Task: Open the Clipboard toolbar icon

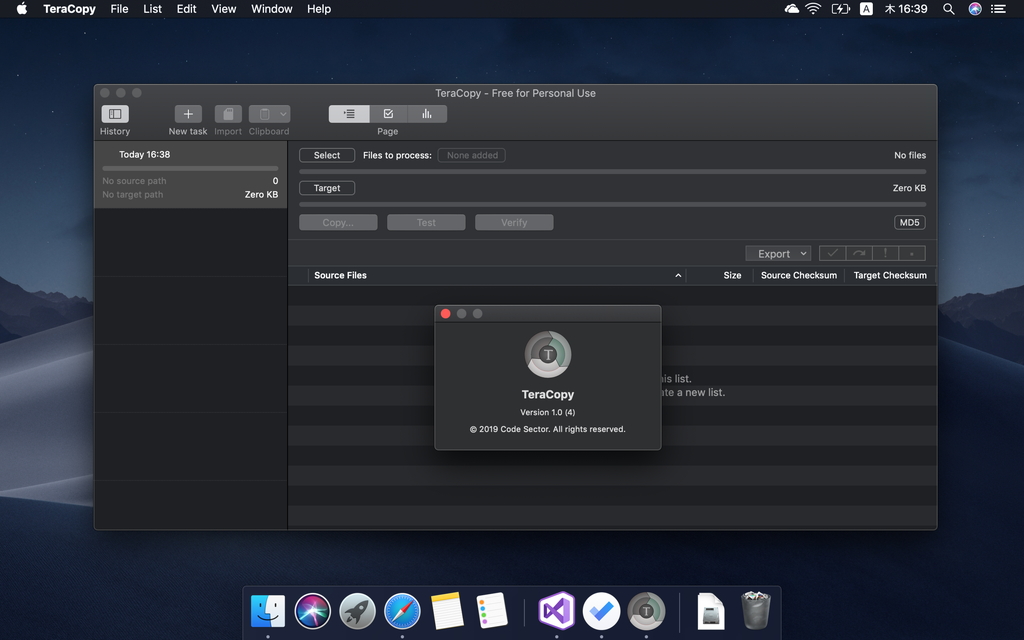Action: pos(263,114)
